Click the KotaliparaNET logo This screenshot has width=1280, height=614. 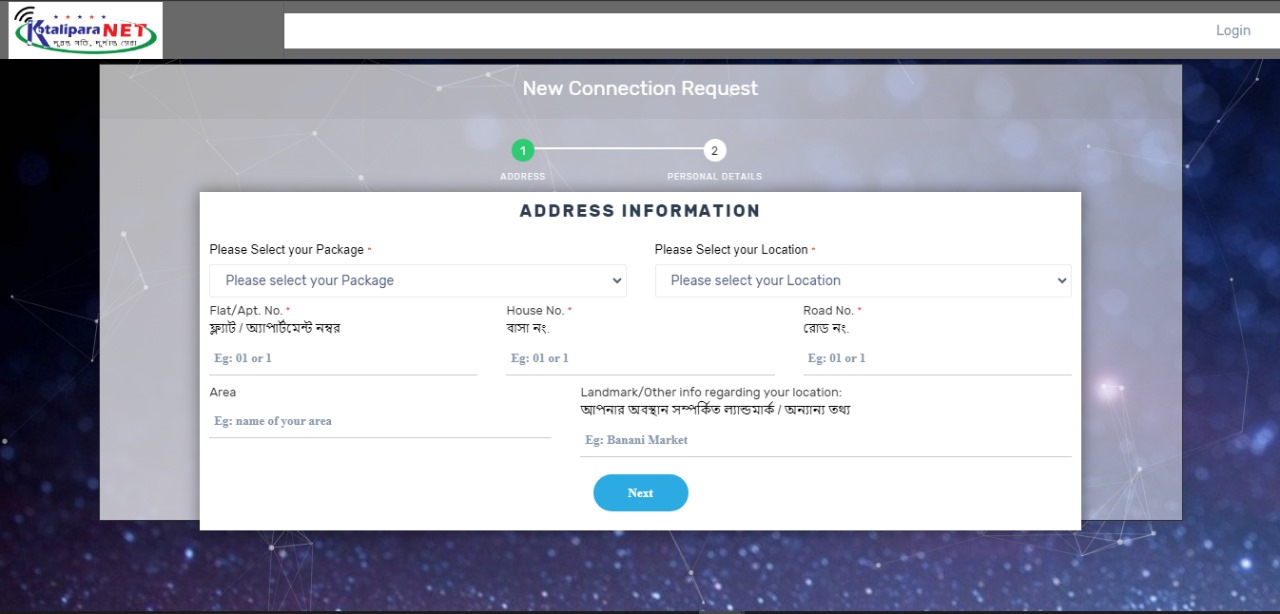pos(85,30)
